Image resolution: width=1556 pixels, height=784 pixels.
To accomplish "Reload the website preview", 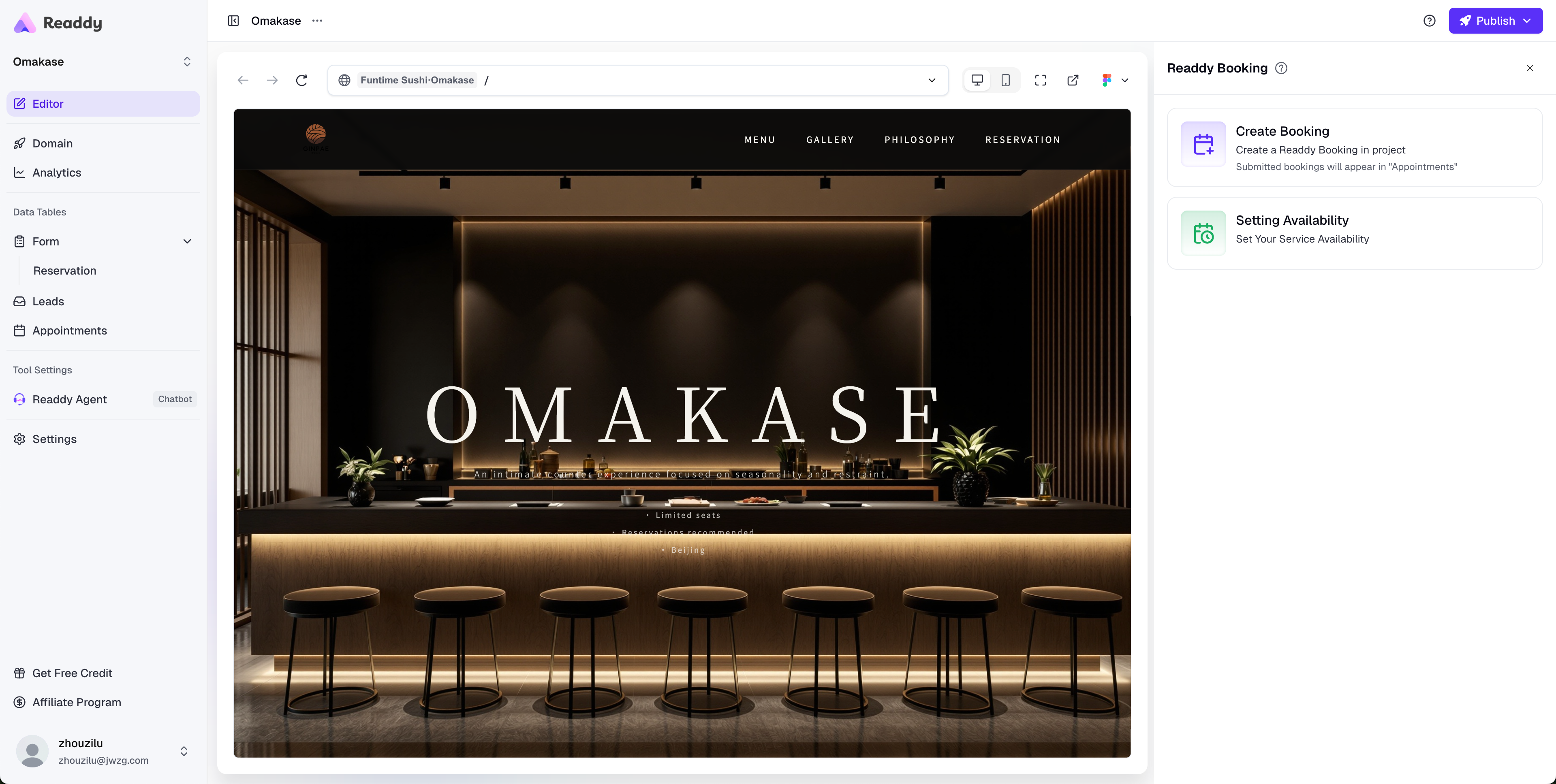I will (x=301, y=80).
